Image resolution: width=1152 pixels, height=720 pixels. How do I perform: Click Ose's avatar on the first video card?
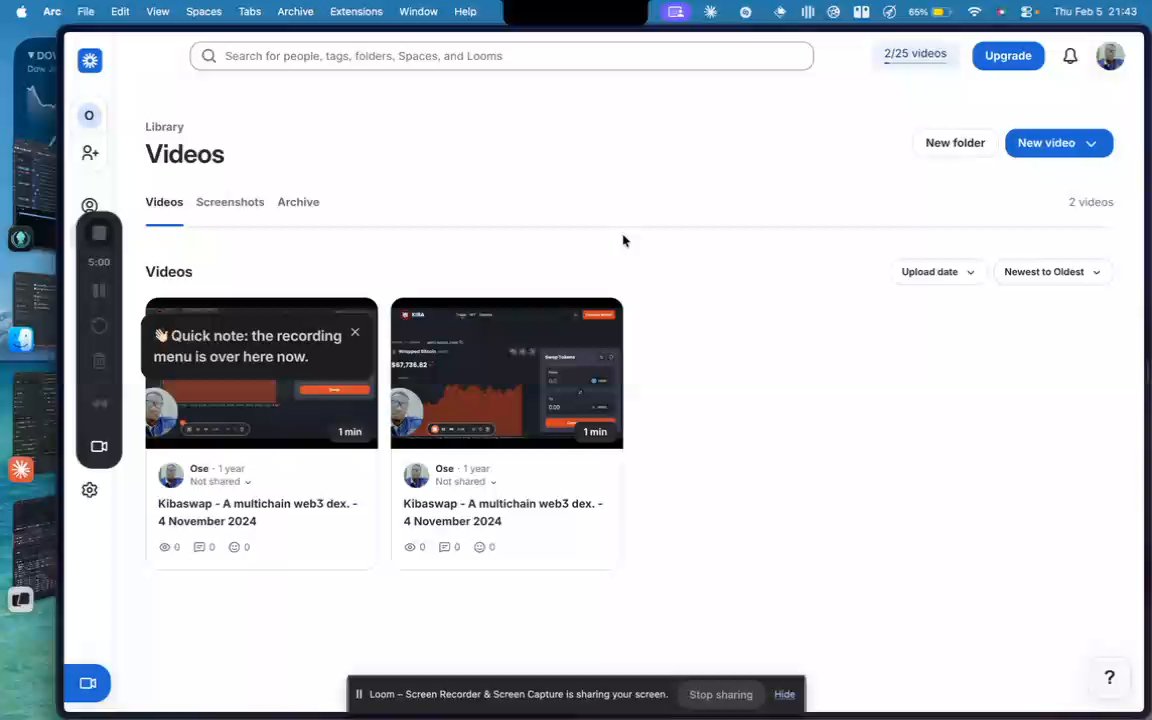pos(171,475)
